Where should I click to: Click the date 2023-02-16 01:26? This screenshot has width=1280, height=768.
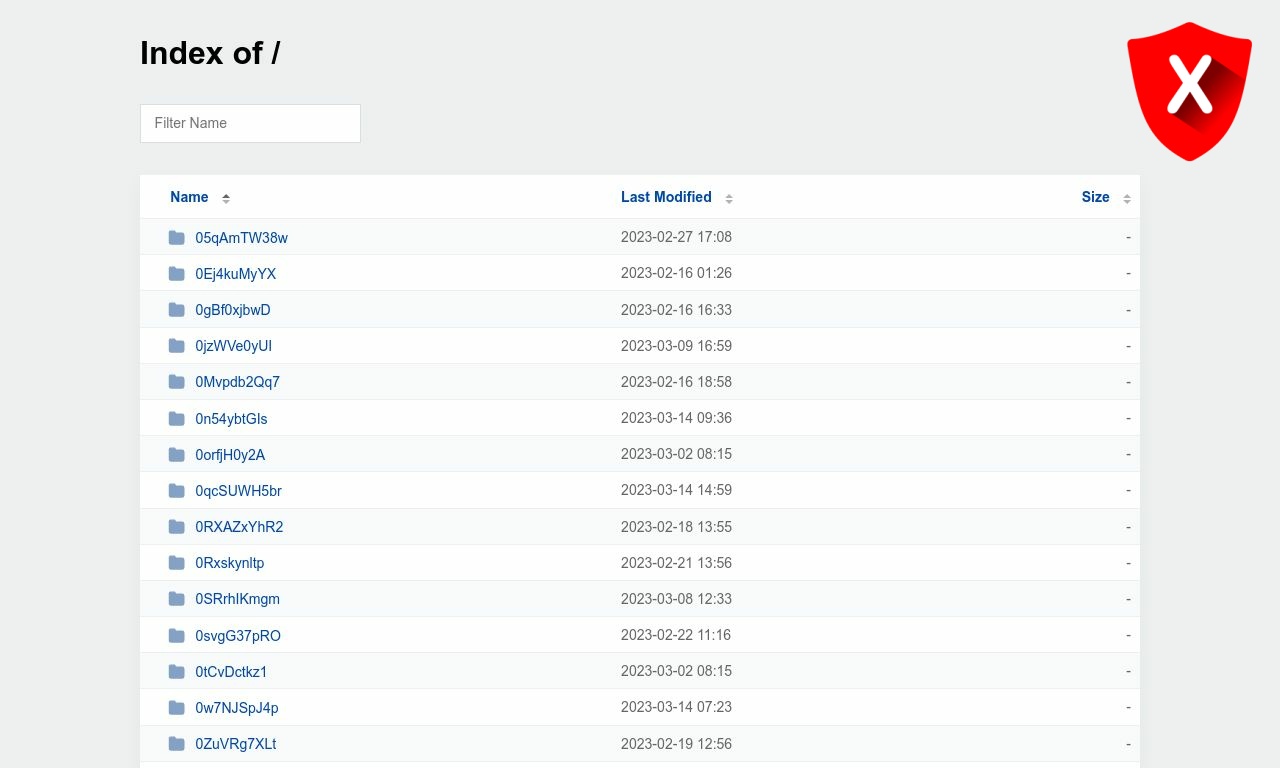click(676, 273)
